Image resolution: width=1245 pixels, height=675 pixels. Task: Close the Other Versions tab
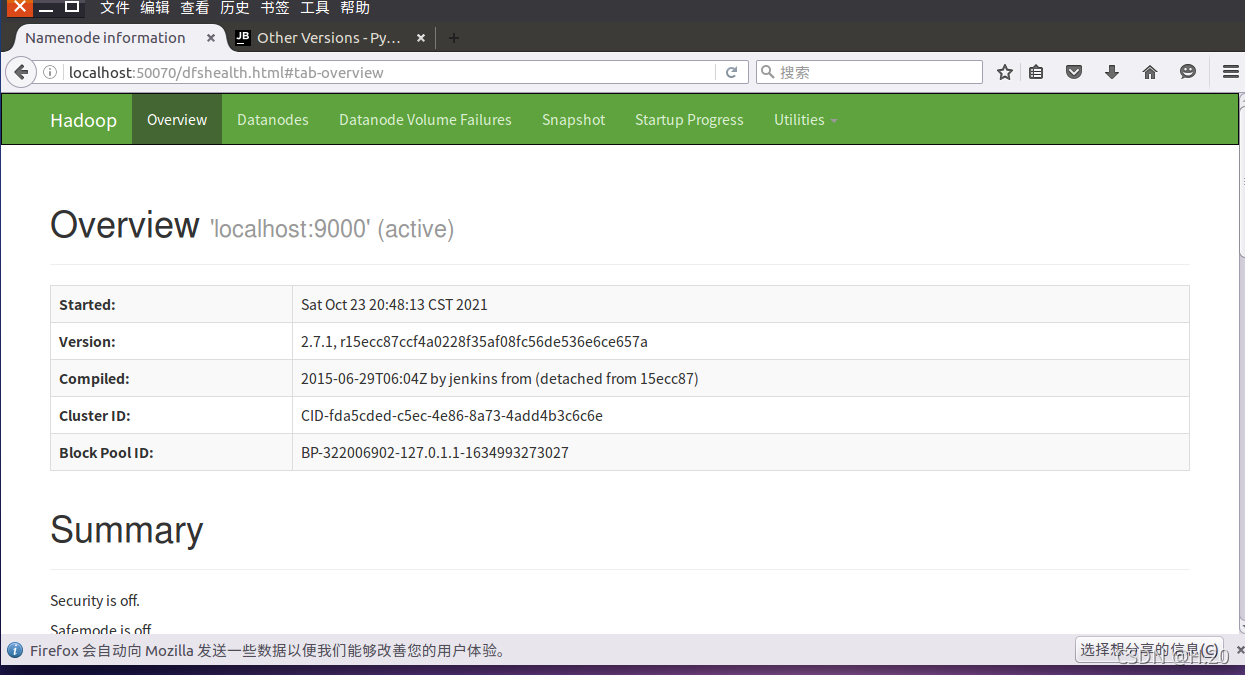(421, 38)
